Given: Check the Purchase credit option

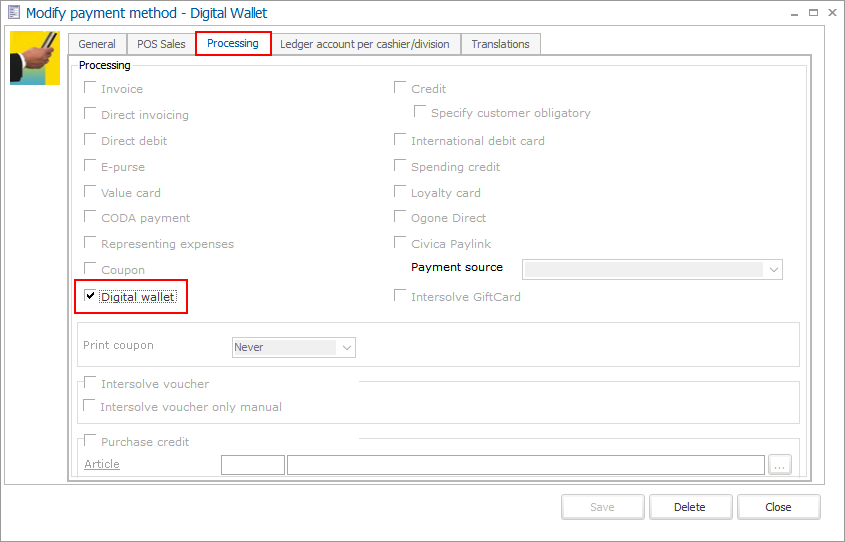Looking at the screenshot, I should pyautogui.click(x=91, y=441).
